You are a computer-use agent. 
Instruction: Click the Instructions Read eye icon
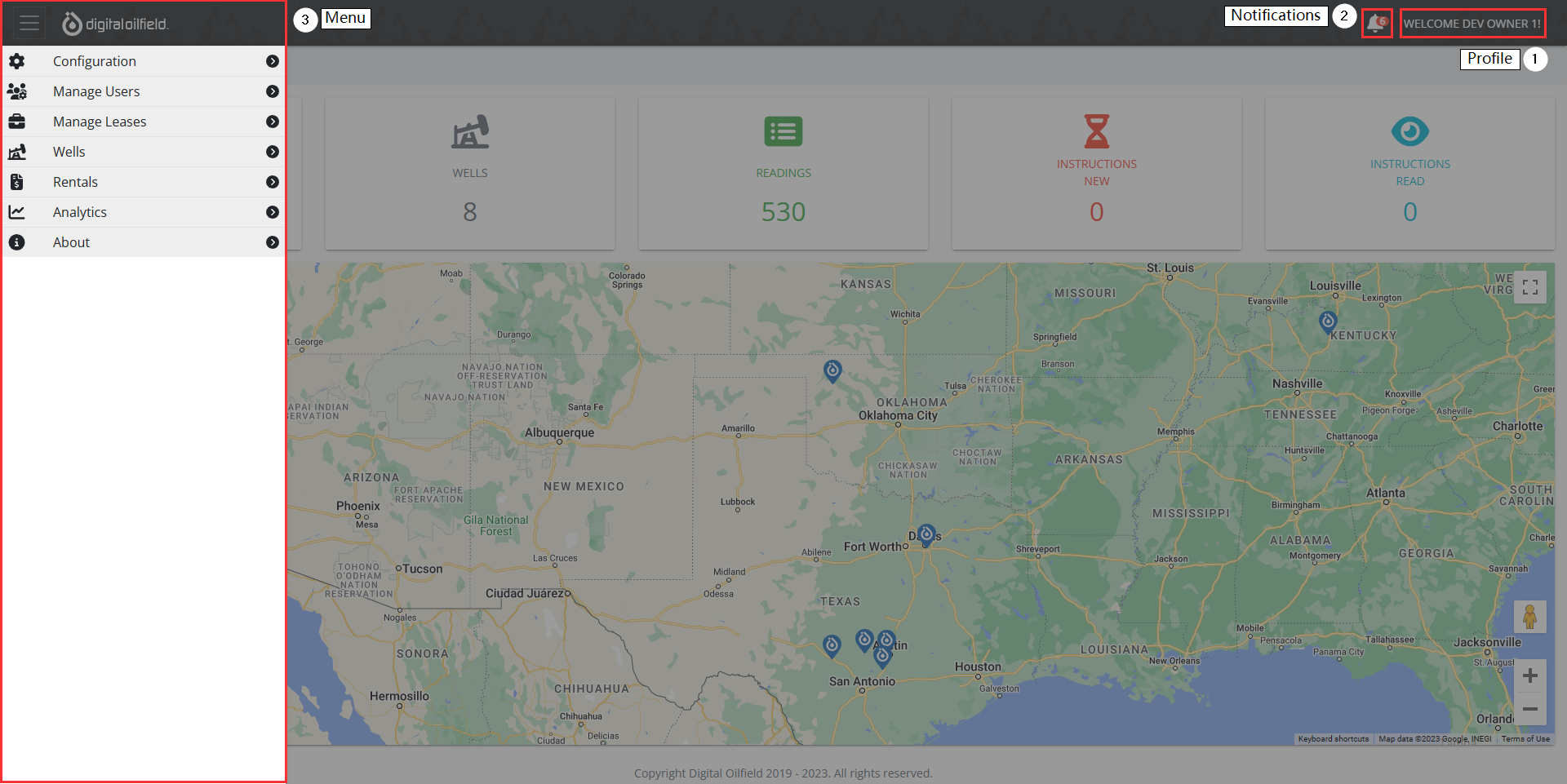[1409, 131]
